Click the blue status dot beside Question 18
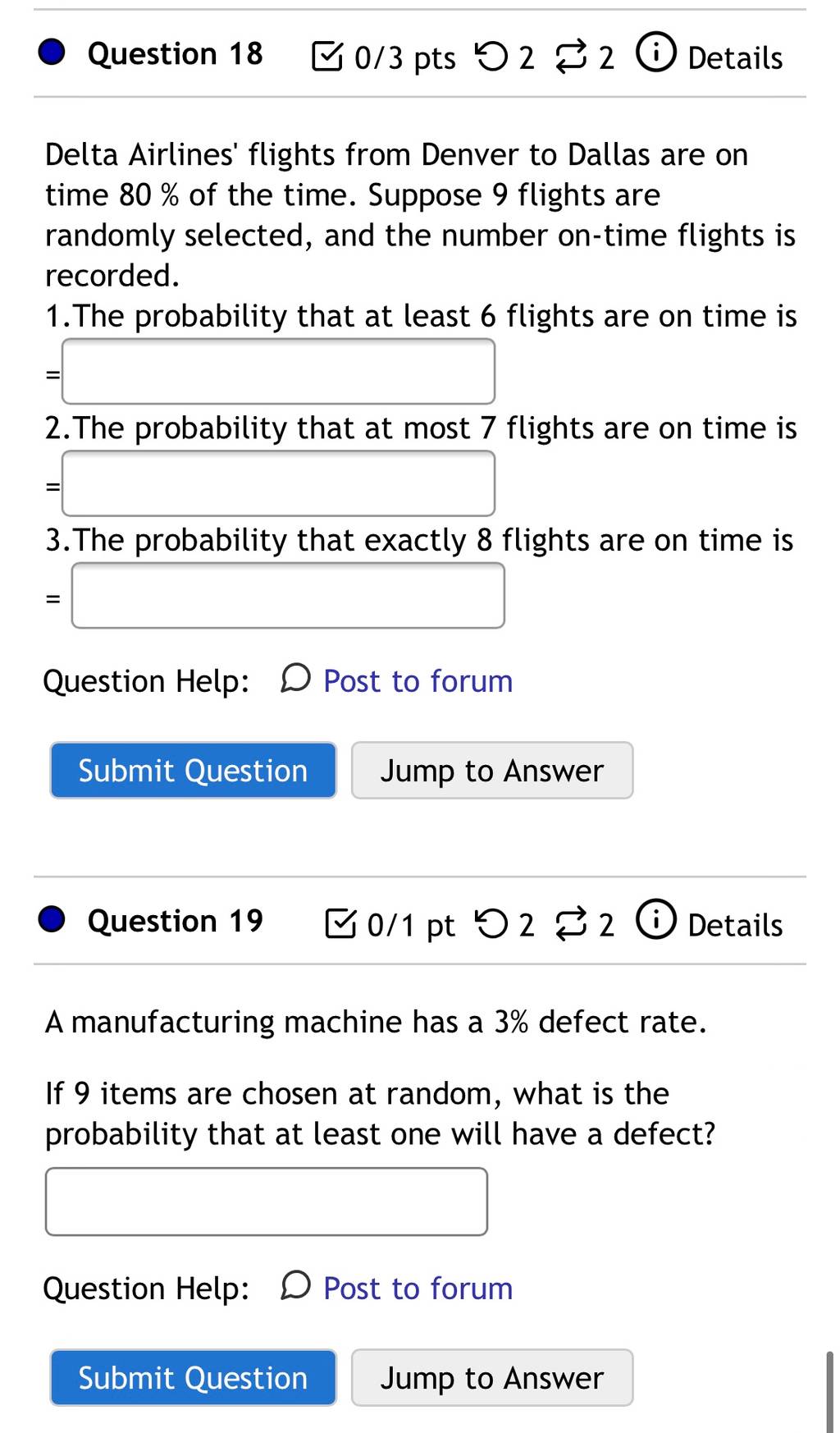Viewport: 840px width, 1433px height. (52, 53)
